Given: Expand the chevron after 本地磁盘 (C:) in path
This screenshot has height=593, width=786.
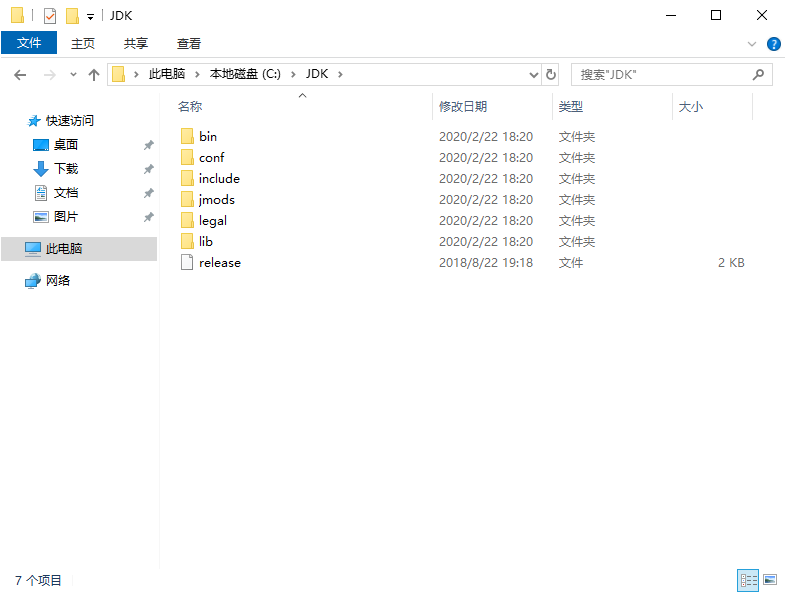Looking at the screenshot, I should pos(293,75).
